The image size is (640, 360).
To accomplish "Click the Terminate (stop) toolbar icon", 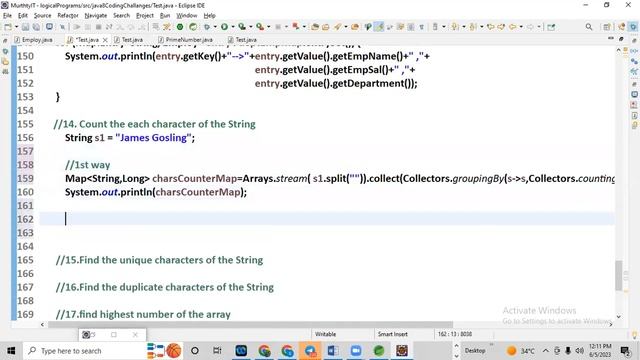I will 98,27.
